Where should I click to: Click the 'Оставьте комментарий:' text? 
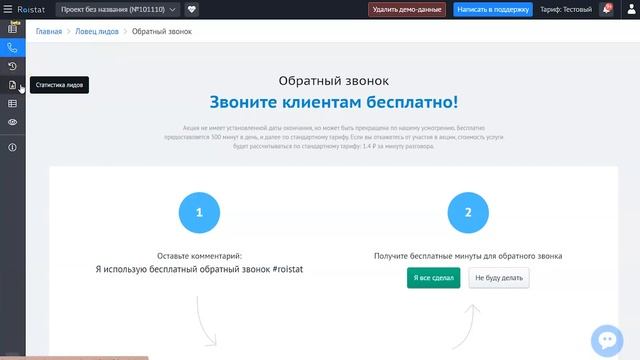(199, 256)
